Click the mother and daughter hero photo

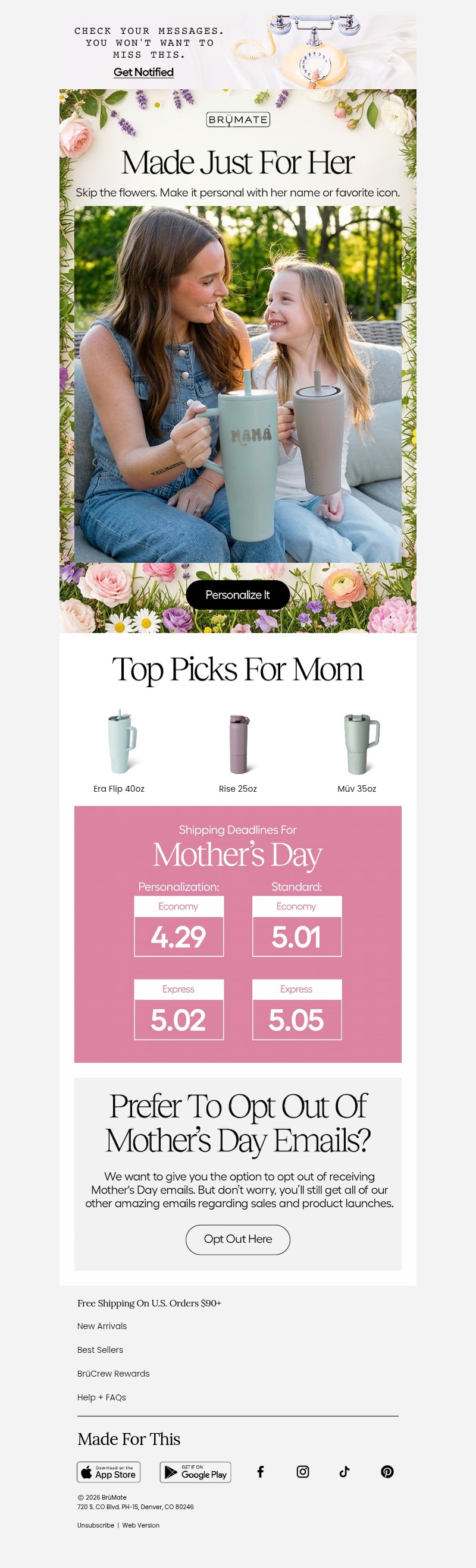[x=237, y=383]
